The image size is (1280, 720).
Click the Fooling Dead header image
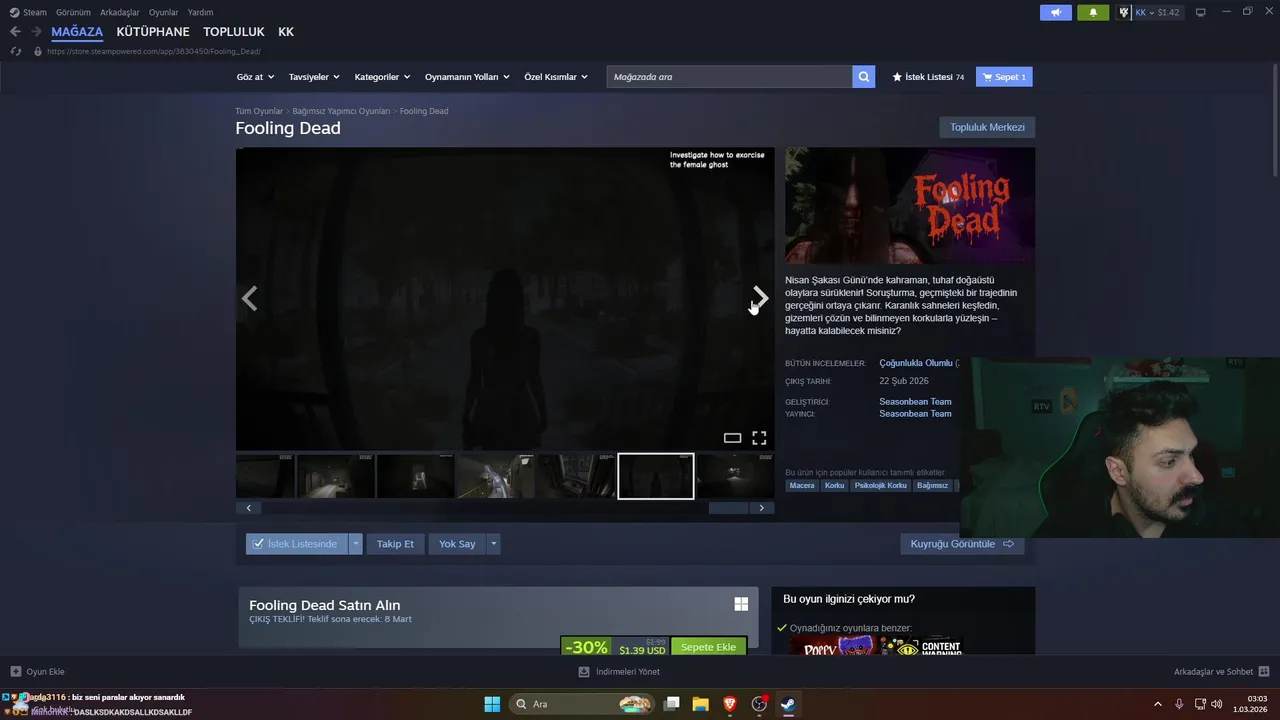910,205
